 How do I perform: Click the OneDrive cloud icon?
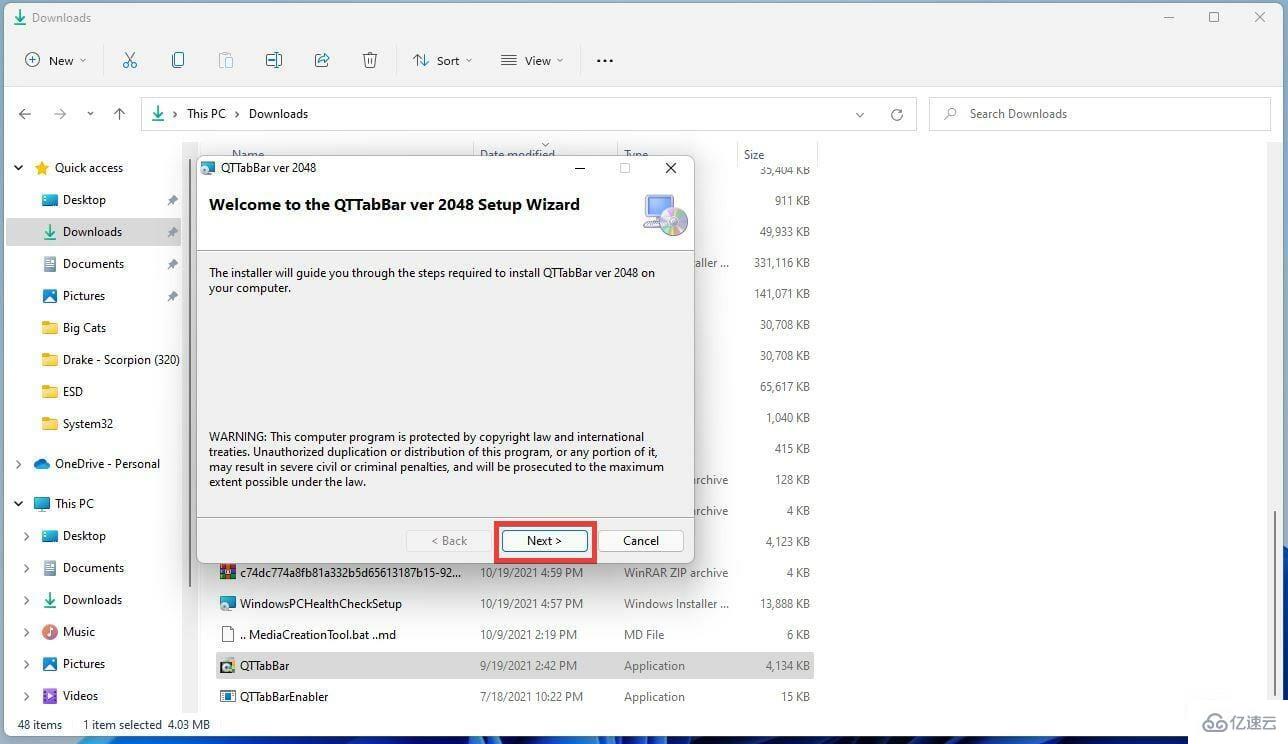pos(42,464)
